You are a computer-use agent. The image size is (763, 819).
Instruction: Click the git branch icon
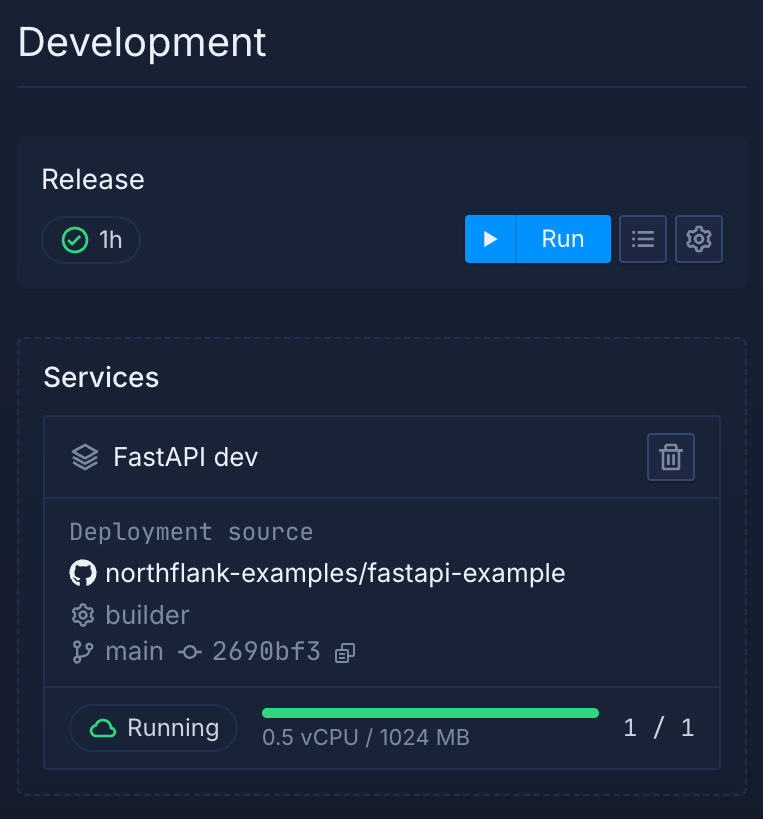pyautogui.click(x=83, y=652)
